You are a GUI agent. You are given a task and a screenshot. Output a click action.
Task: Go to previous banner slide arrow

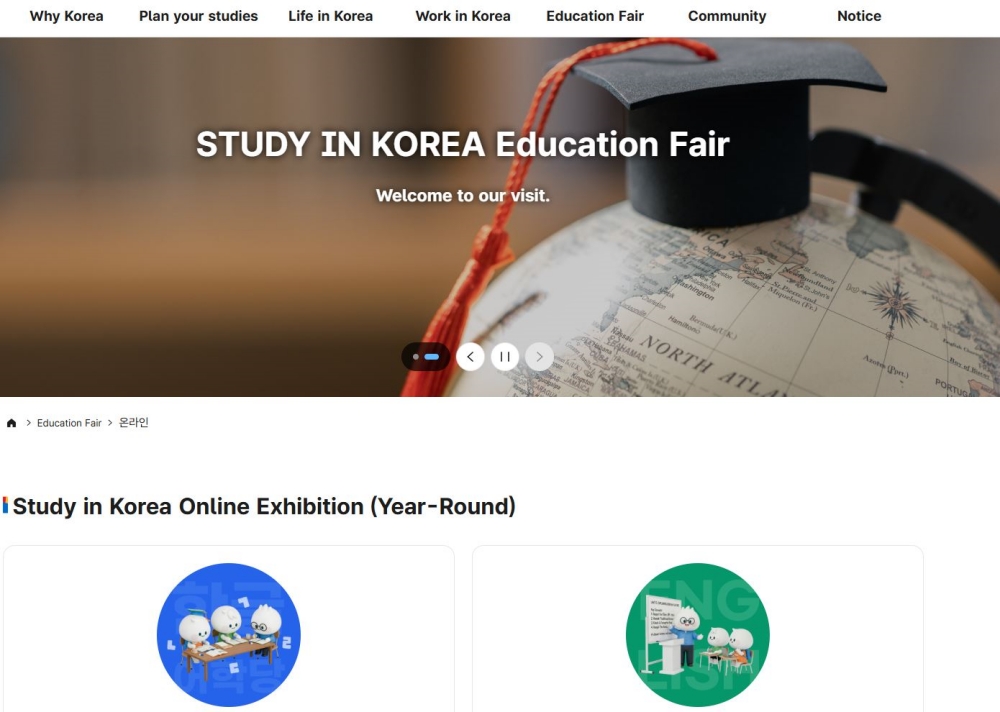tap(470, 357)
